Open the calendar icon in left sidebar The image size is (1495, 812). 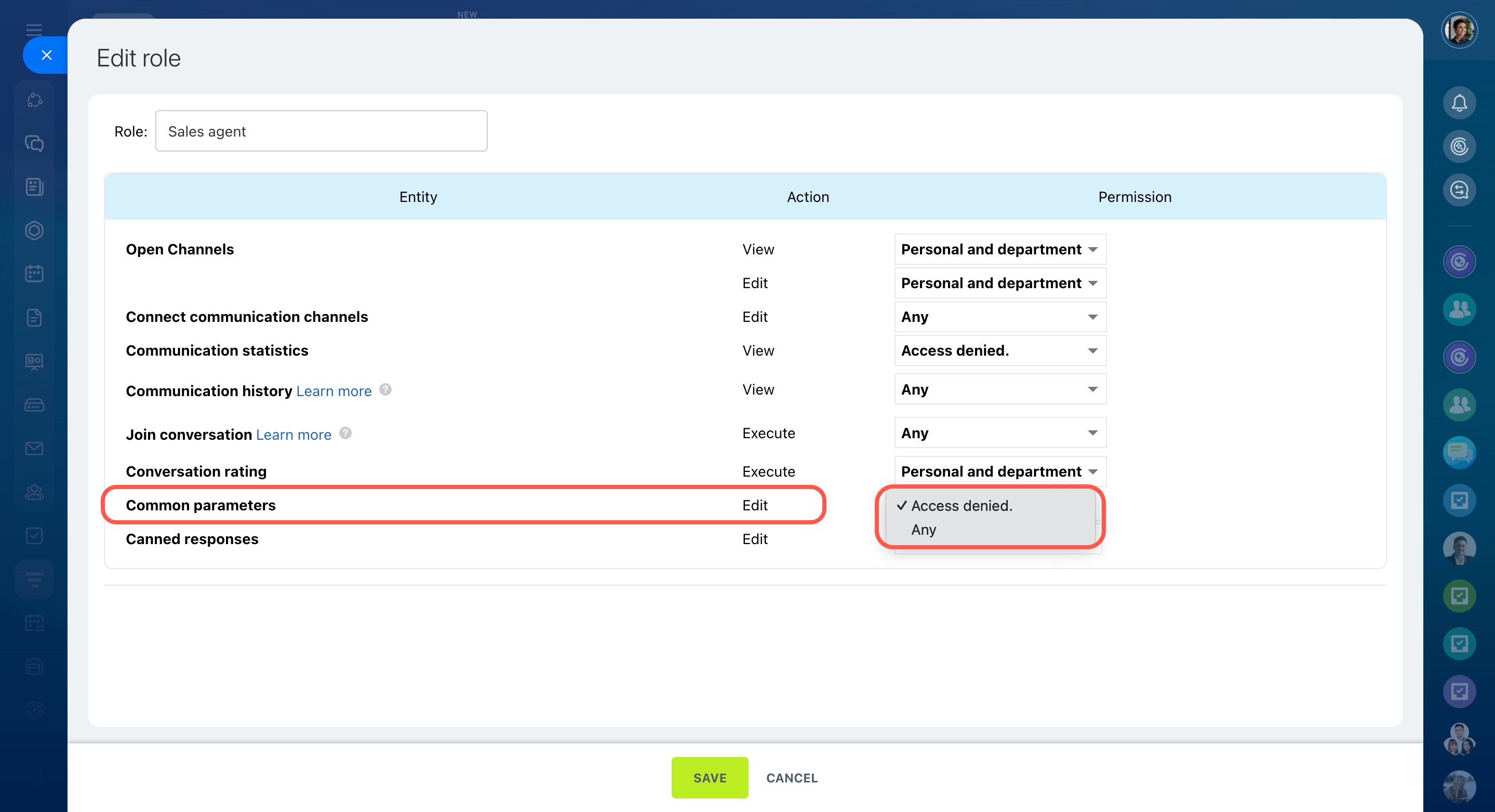(34, 274)
